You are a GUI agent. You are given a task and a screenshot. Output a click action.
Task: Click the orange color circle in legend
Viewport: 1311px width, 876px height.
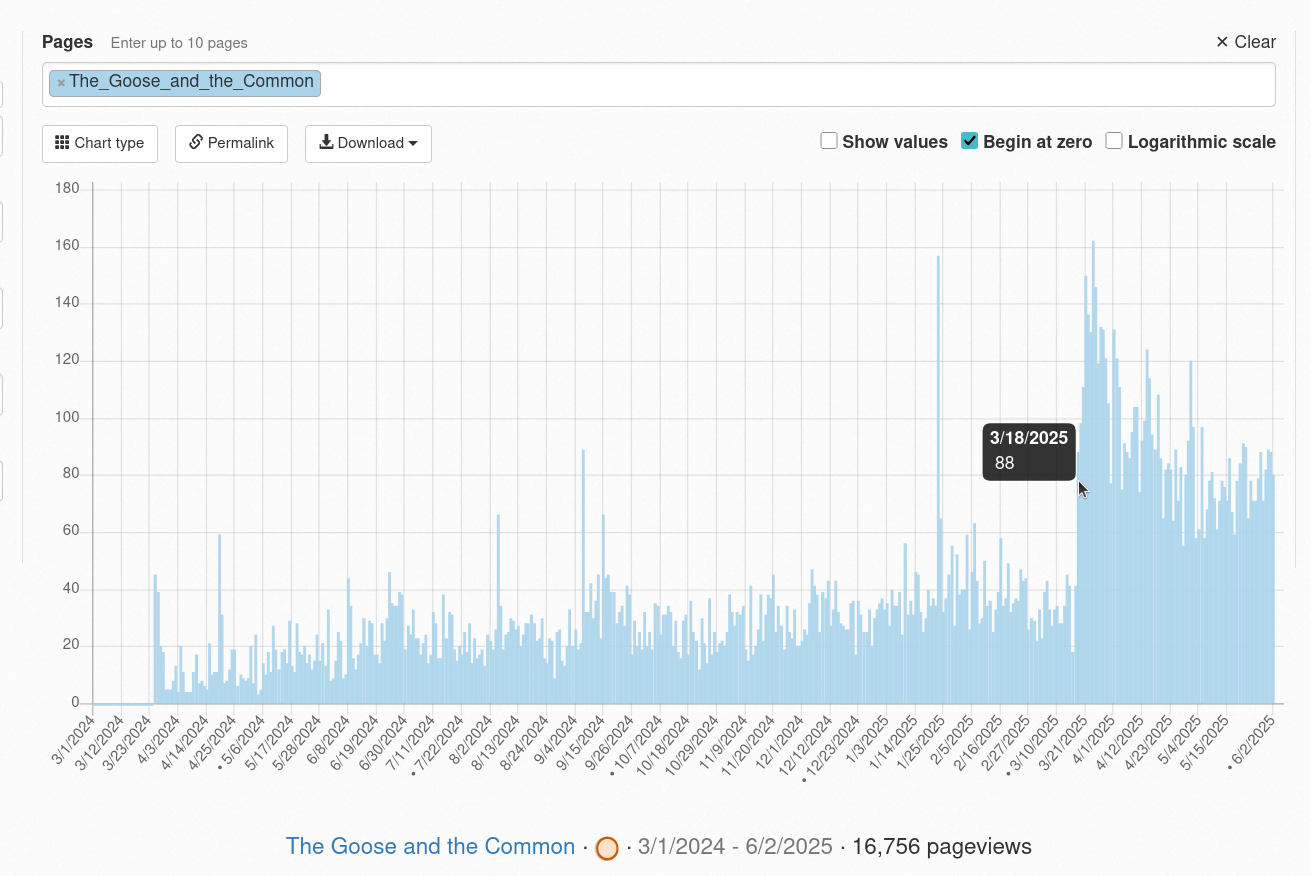point(606,848)
